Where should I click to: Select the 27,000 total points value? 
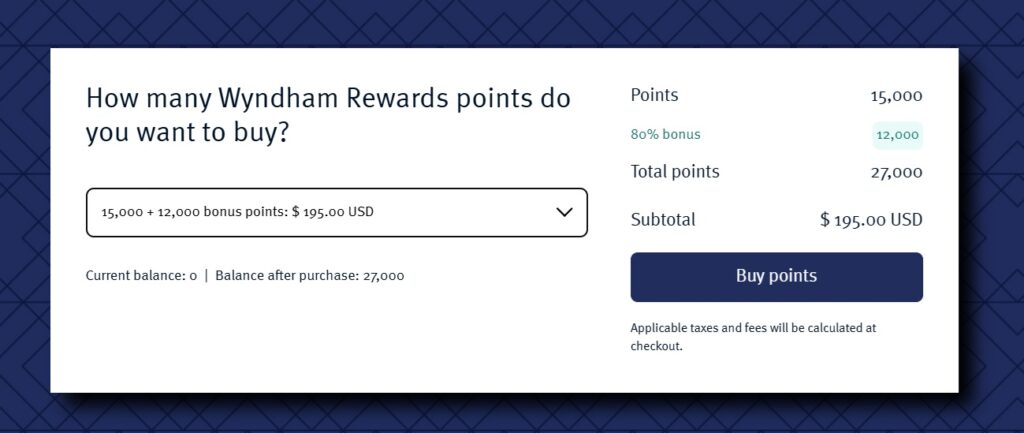(x=896, y=173)
